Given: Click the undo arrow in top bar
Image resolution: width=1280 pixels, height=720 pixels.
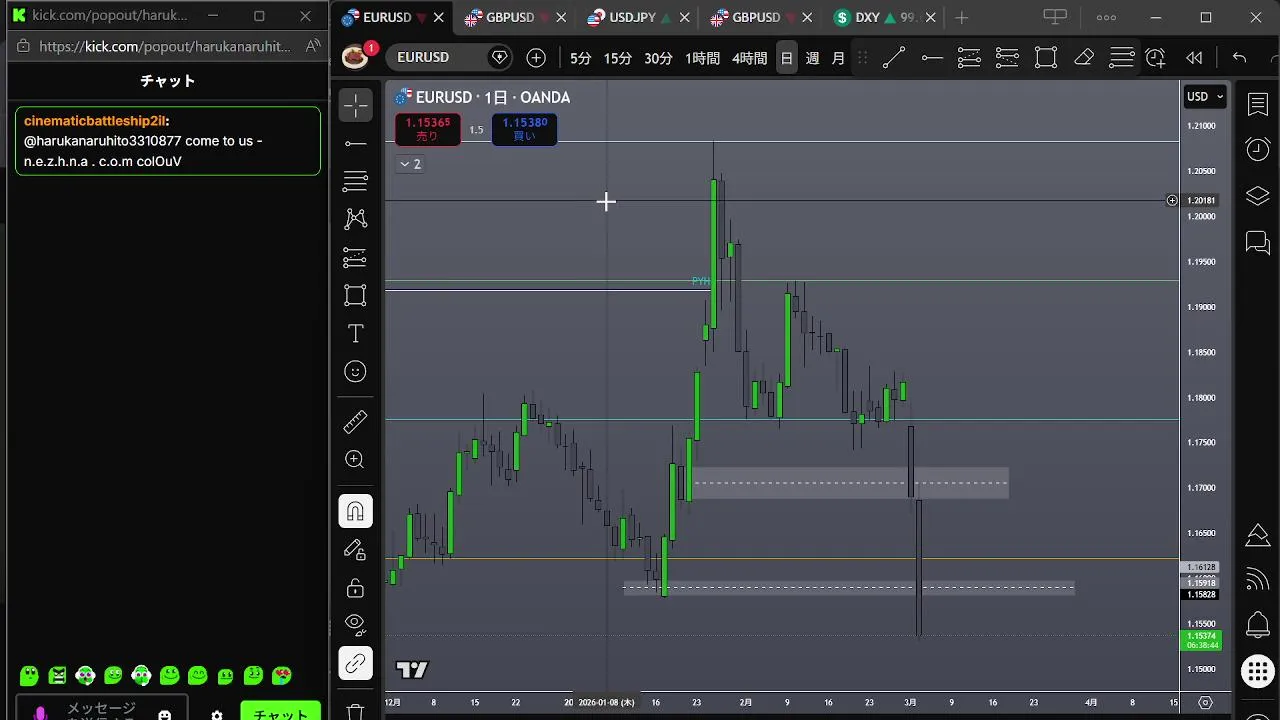Looking at the screenshot, I should [x=1239, y=58].
